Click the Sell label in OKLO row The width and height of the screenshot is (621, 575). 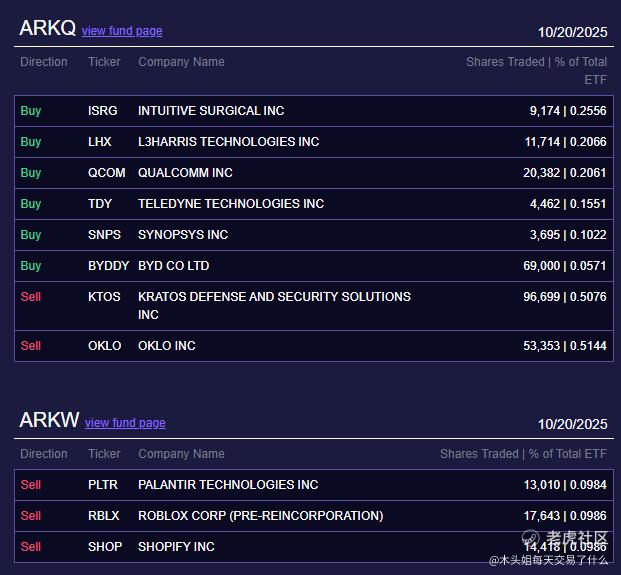tap(31, 346)
